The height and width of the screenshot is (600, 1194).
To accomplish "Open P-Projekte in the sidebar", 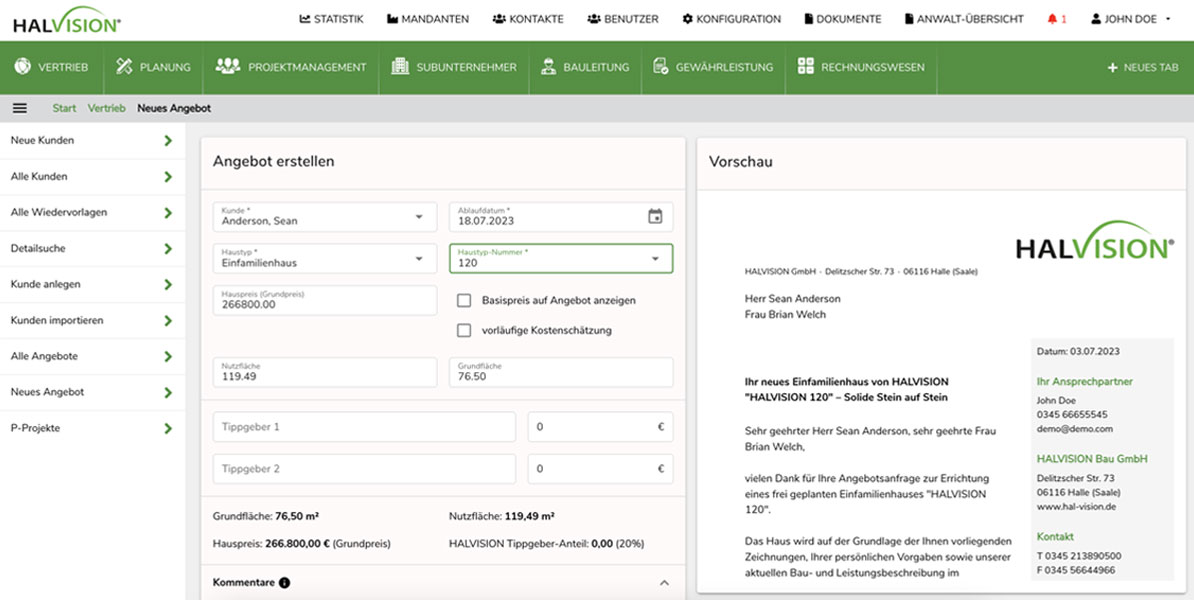I will (x=92, y=428).
